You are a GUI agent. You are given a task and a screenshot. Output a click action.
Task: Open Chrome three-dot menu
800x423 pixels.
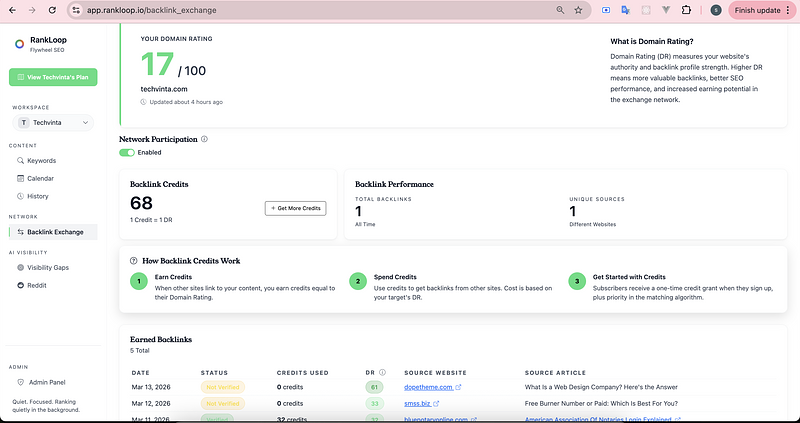[x=790, y=10]
